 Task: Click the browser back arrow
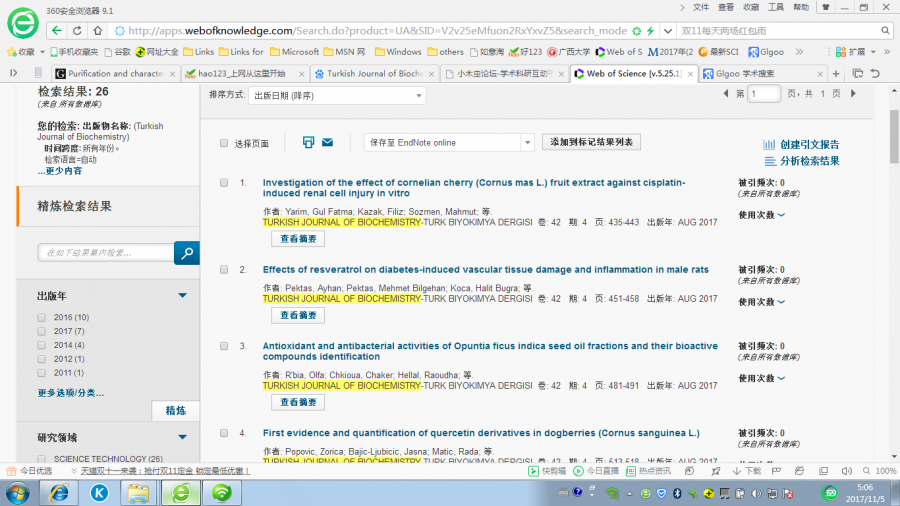(56, 31)
